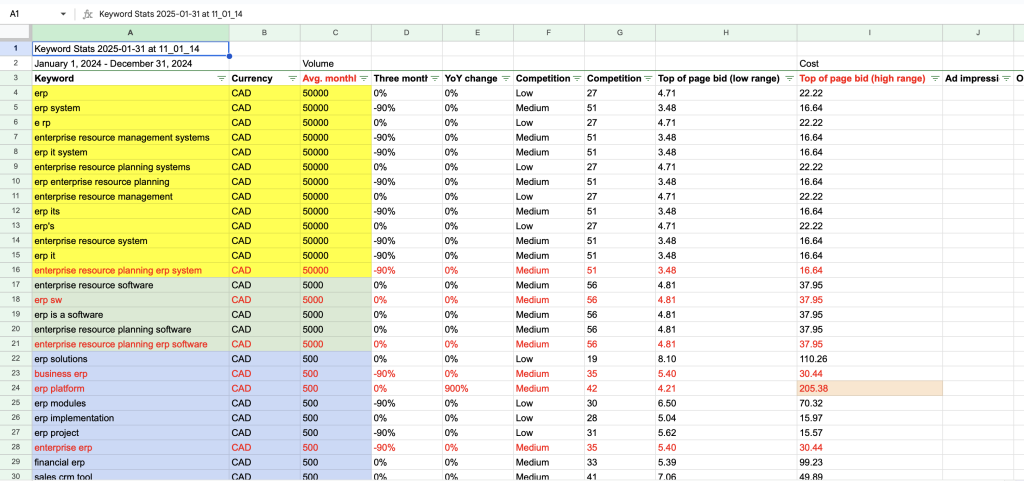Image resolution: width=1024 pixels, height=481 pixels.
Task: Open the first Competition column filter dropdown
Action: pyautogui.click(x=576, y=78)
